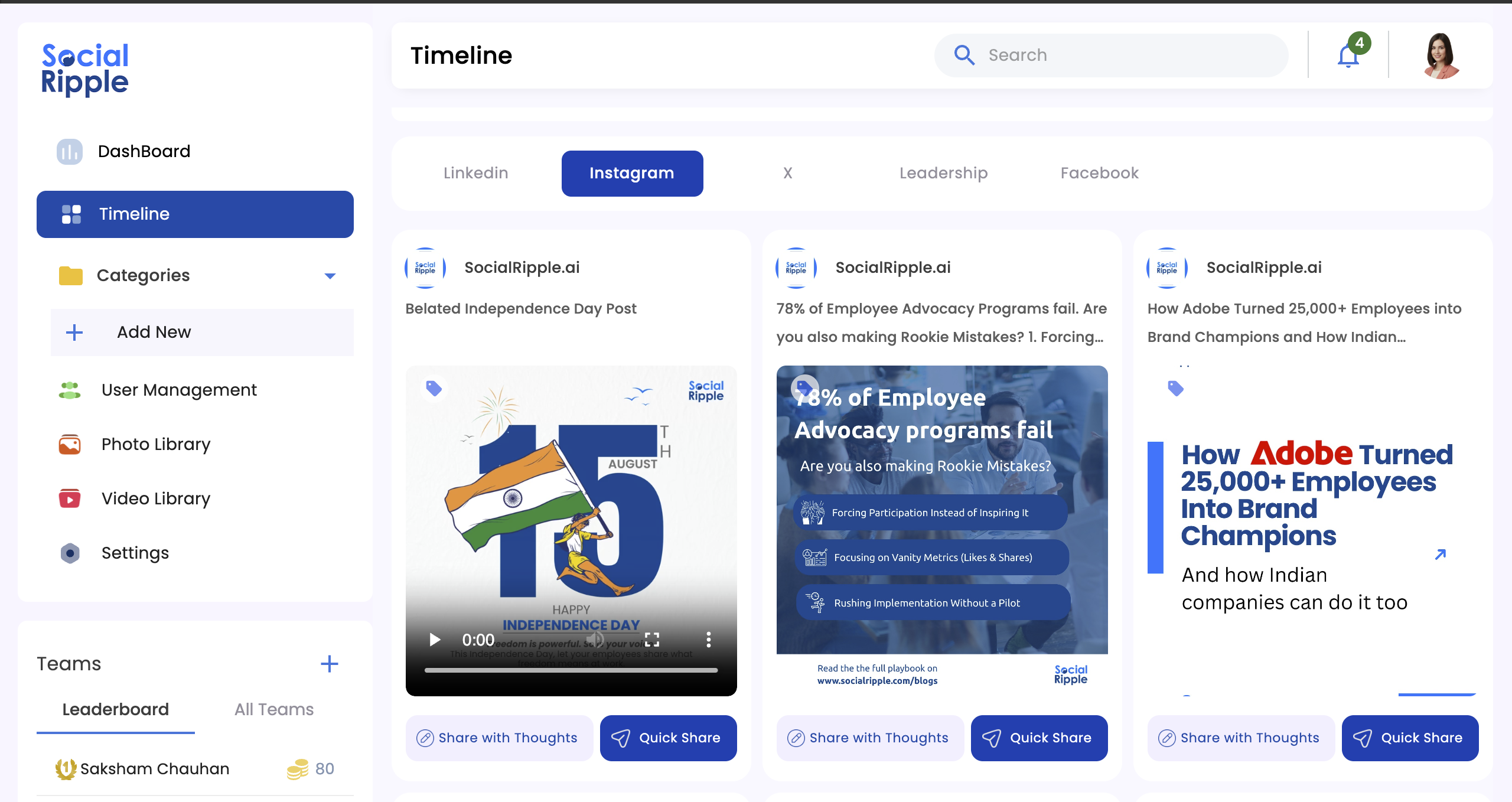Click arrow link on Adobe post image
The image size is (1512, 802).
[1440, 554]
